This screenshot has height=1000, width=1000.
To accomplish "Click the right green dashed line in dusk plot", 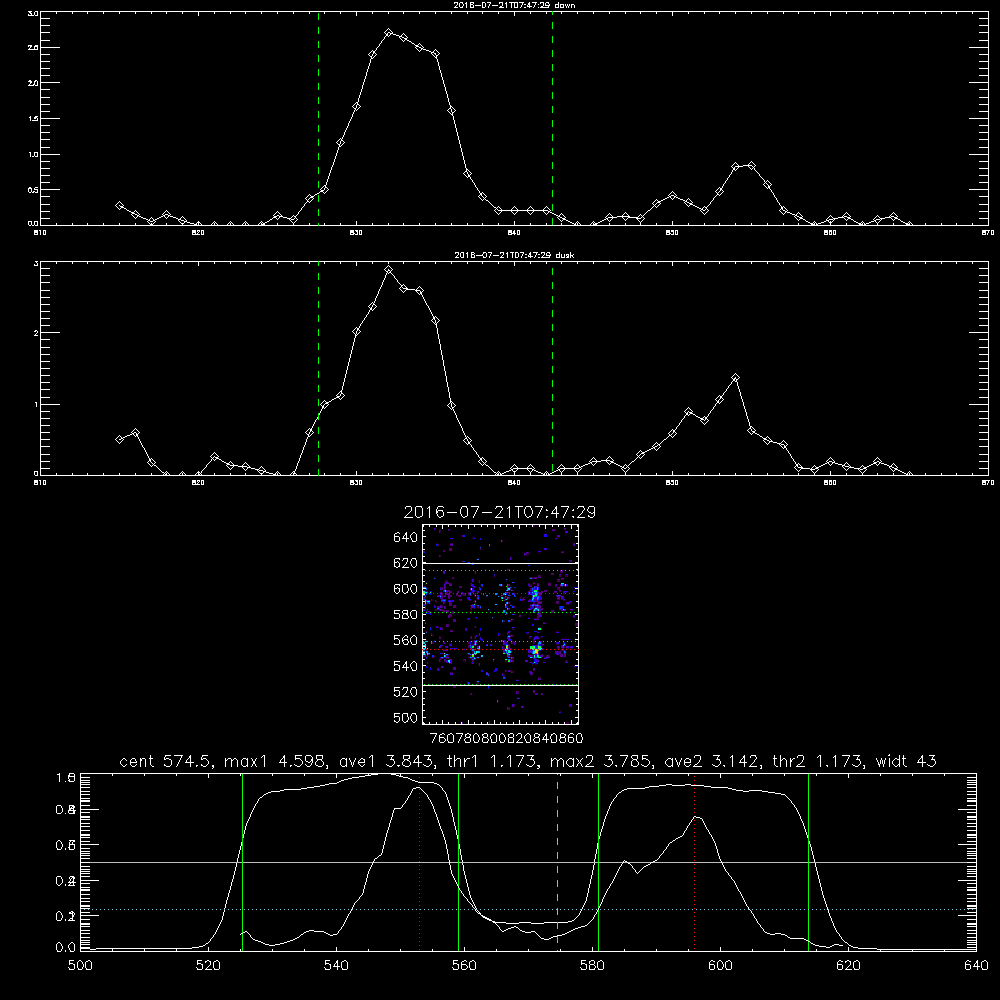I will 552,368.
